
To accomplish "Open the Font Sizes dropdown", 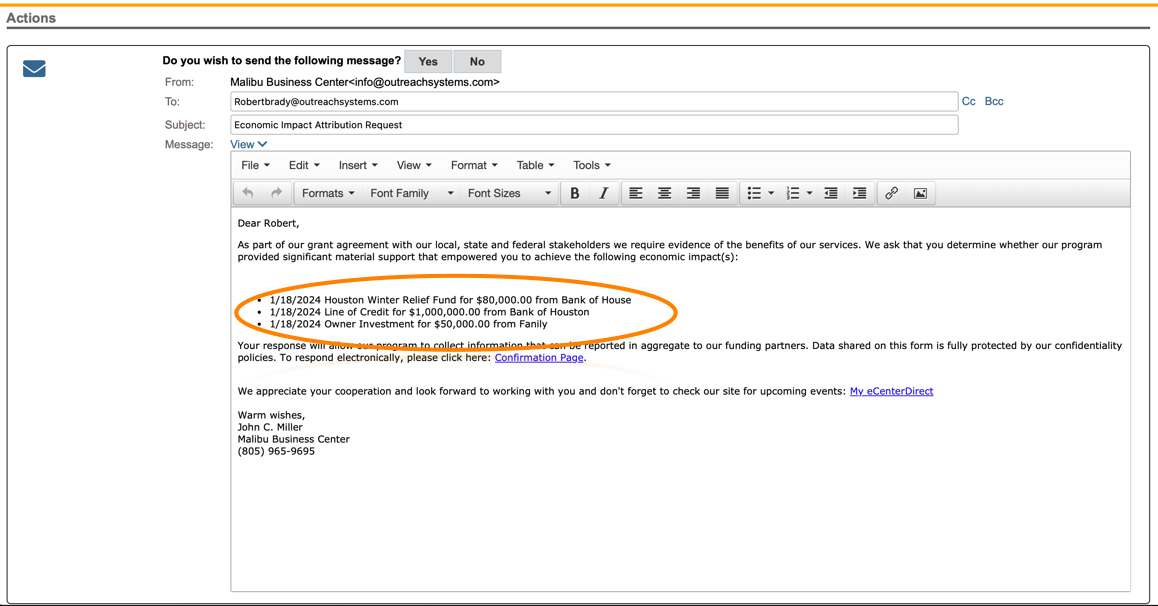I will pyautogui.click(x=509, y=193).
